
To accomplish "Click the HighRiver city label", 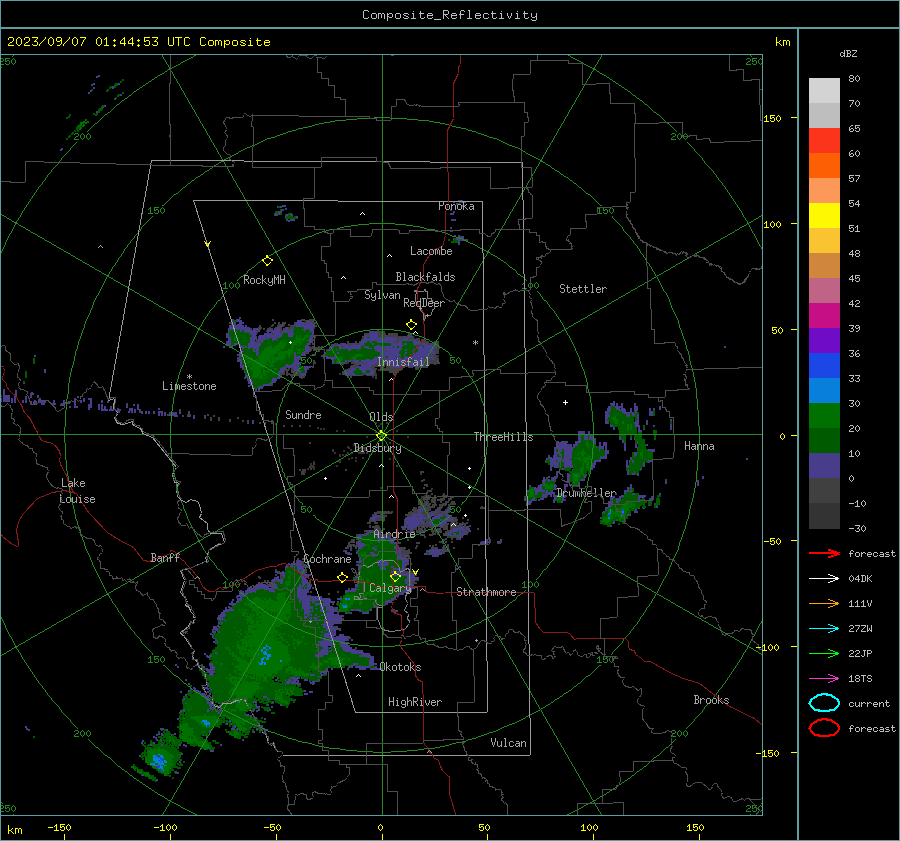I will point(415,702).
